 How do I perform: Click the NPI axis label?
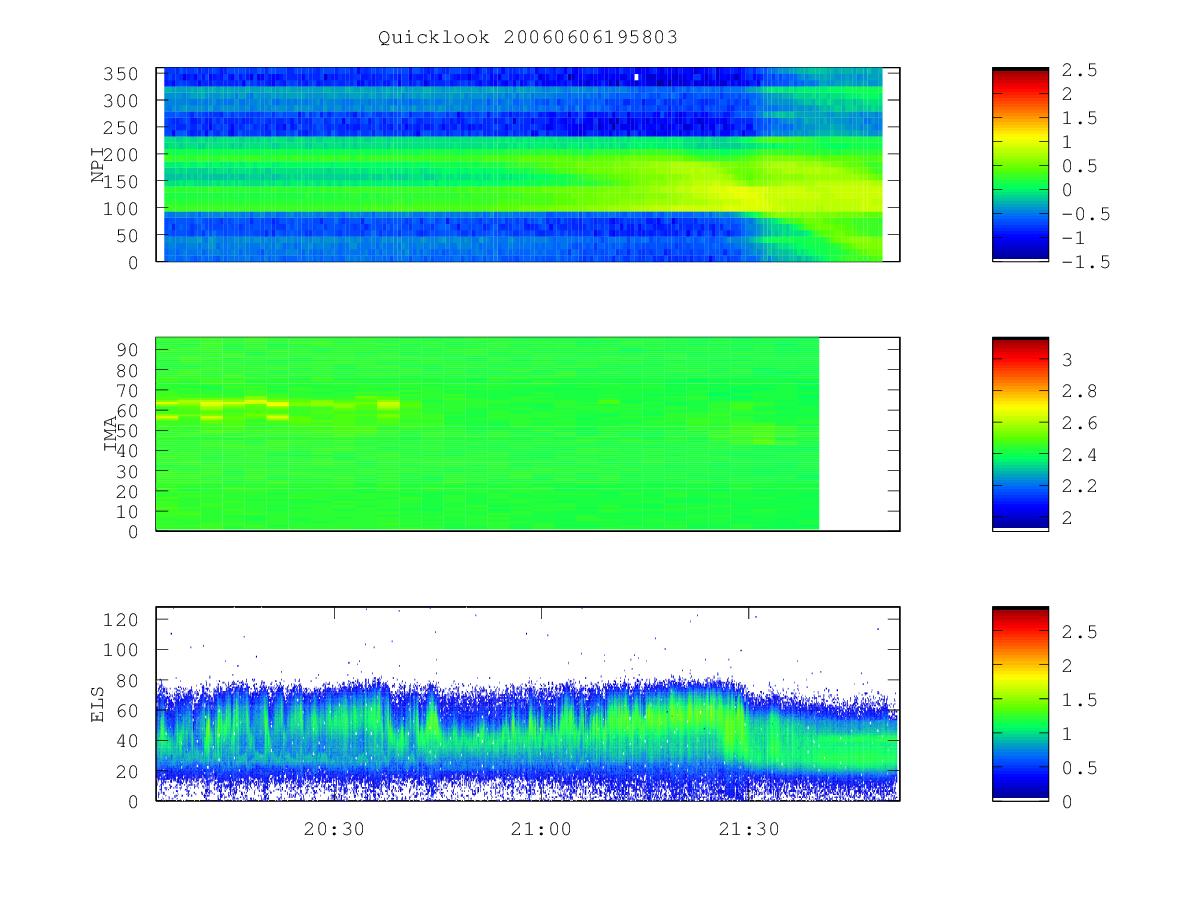coord(98,165)
